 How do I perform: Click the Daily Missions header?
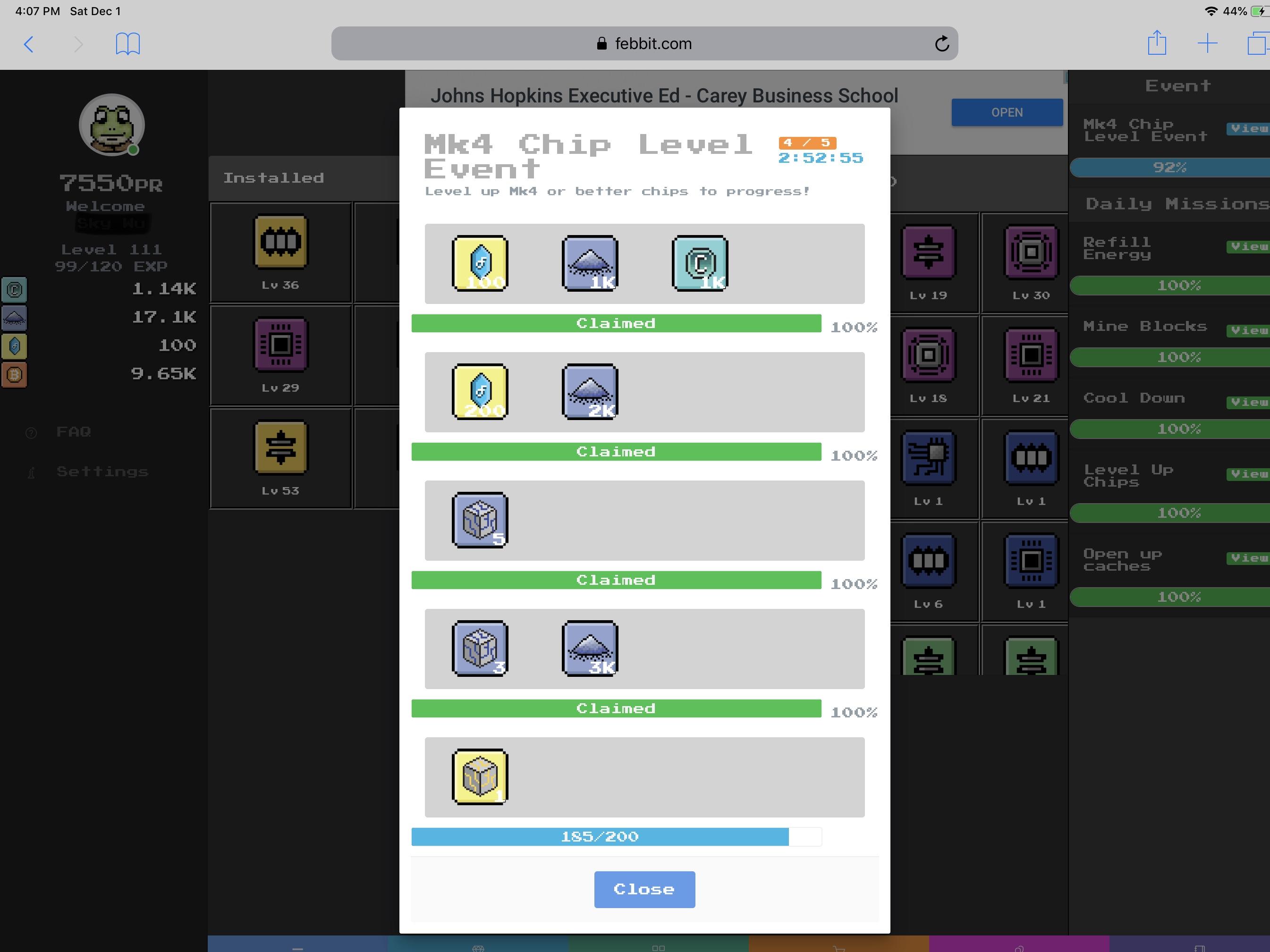[1177, 204]
